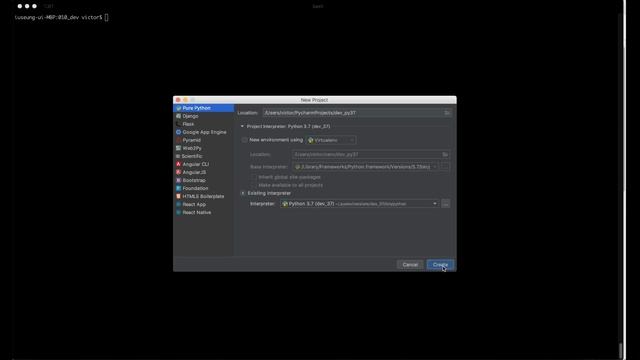Click the Base interpreter ellipsis button
Viewport: 640px width, 360px height.
point(444,167)
